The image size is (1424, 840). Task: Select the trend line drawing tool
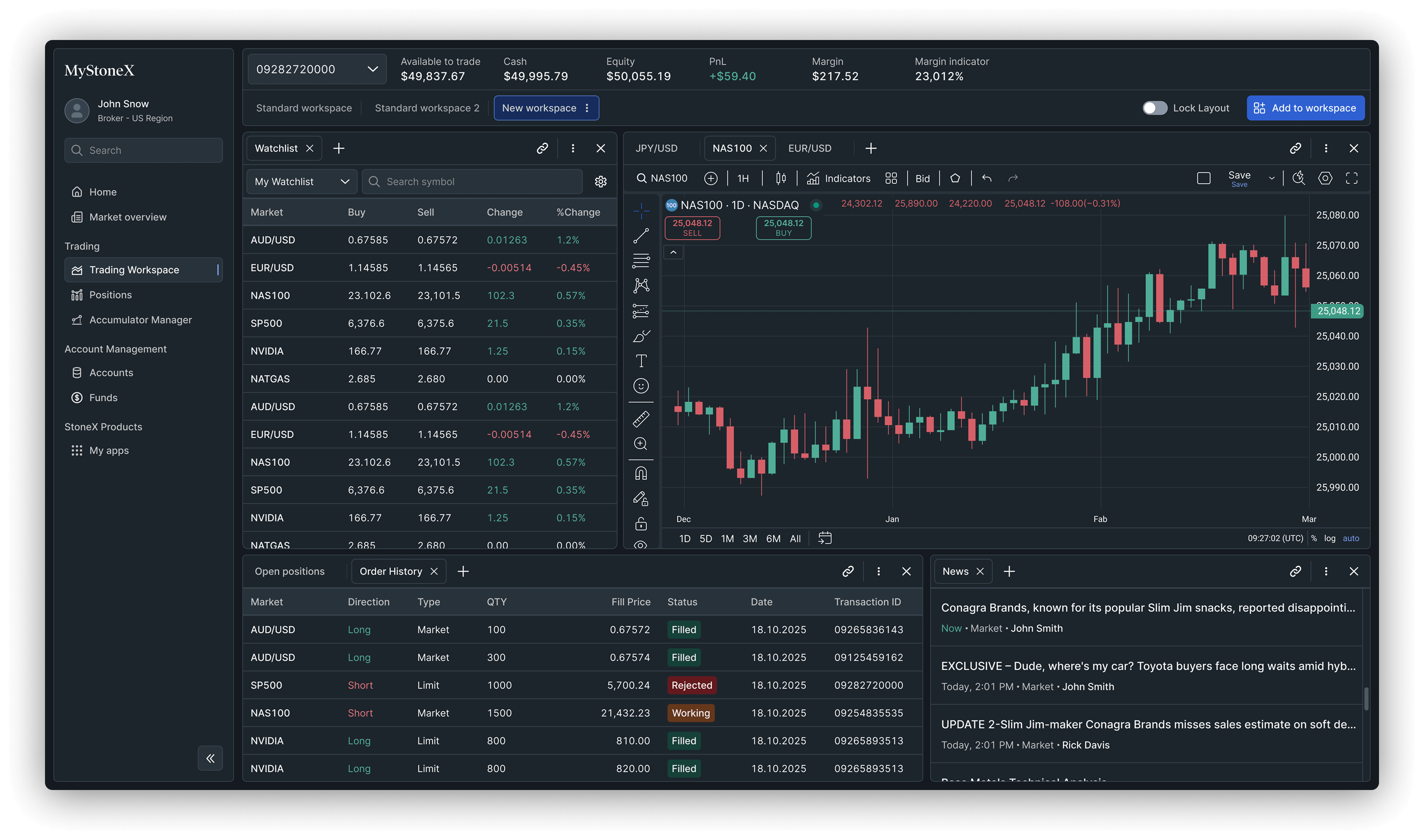641,235
